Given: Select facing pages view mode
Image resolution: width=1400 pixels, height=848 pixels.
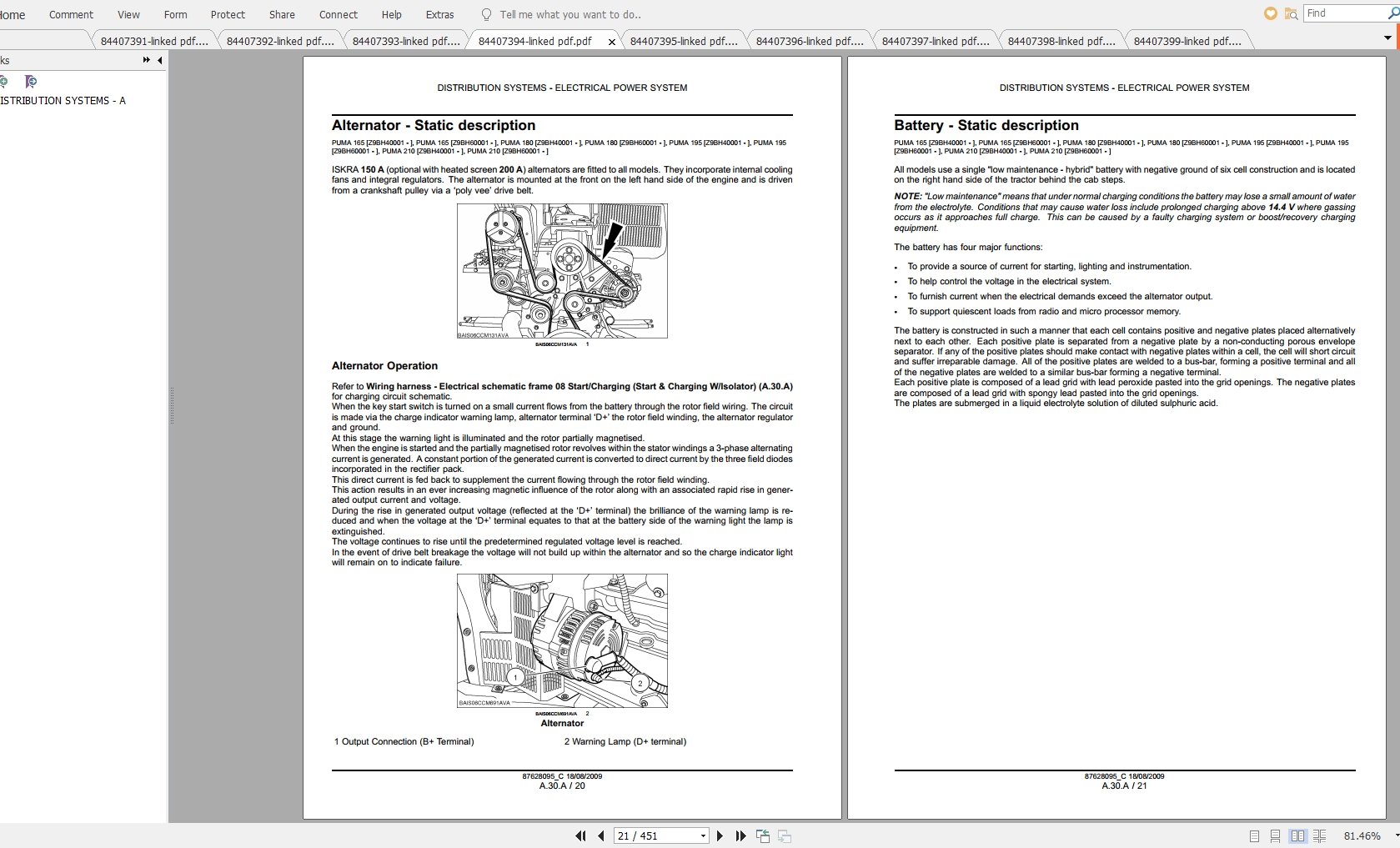Looking at the screenshot, I should pos(1297,835).
